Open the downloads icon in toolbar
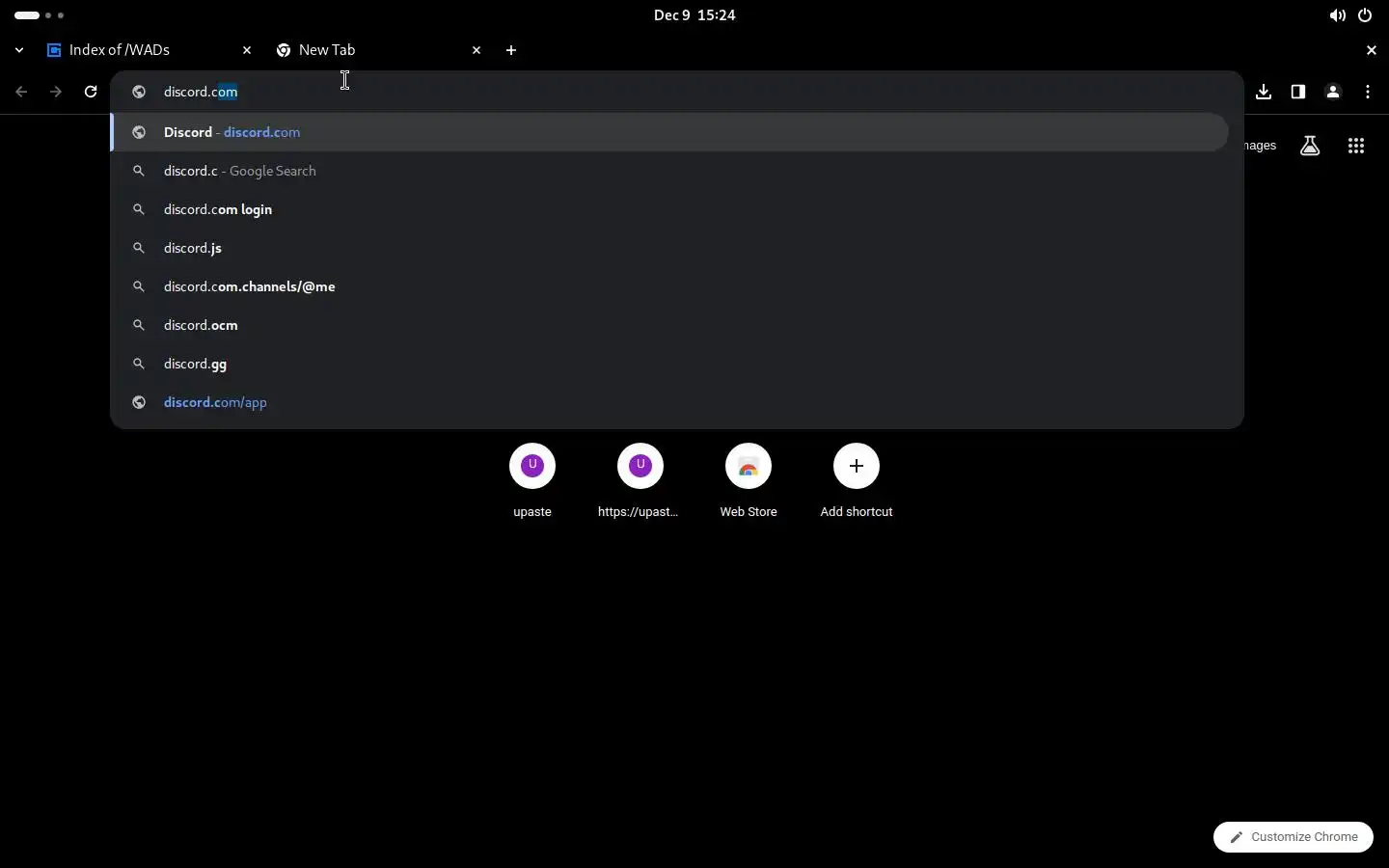Image resolution: width=1389 pixels, height=868 pixels. click(x=1265, y=92)
